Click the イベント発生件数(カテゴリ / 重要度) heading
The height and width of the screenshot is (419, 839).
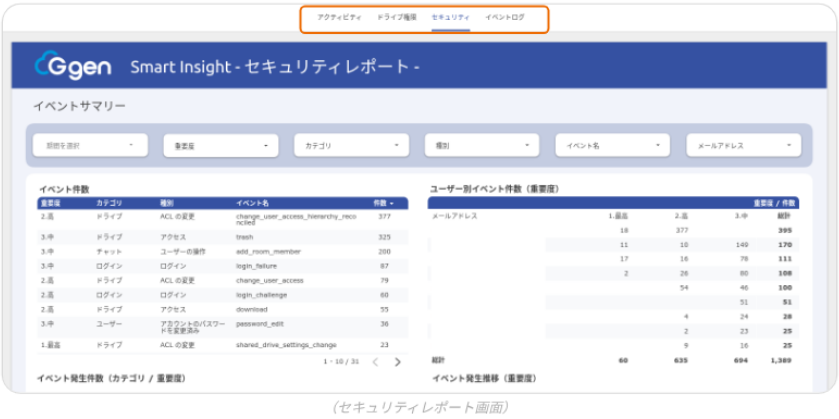pos(111,378)
